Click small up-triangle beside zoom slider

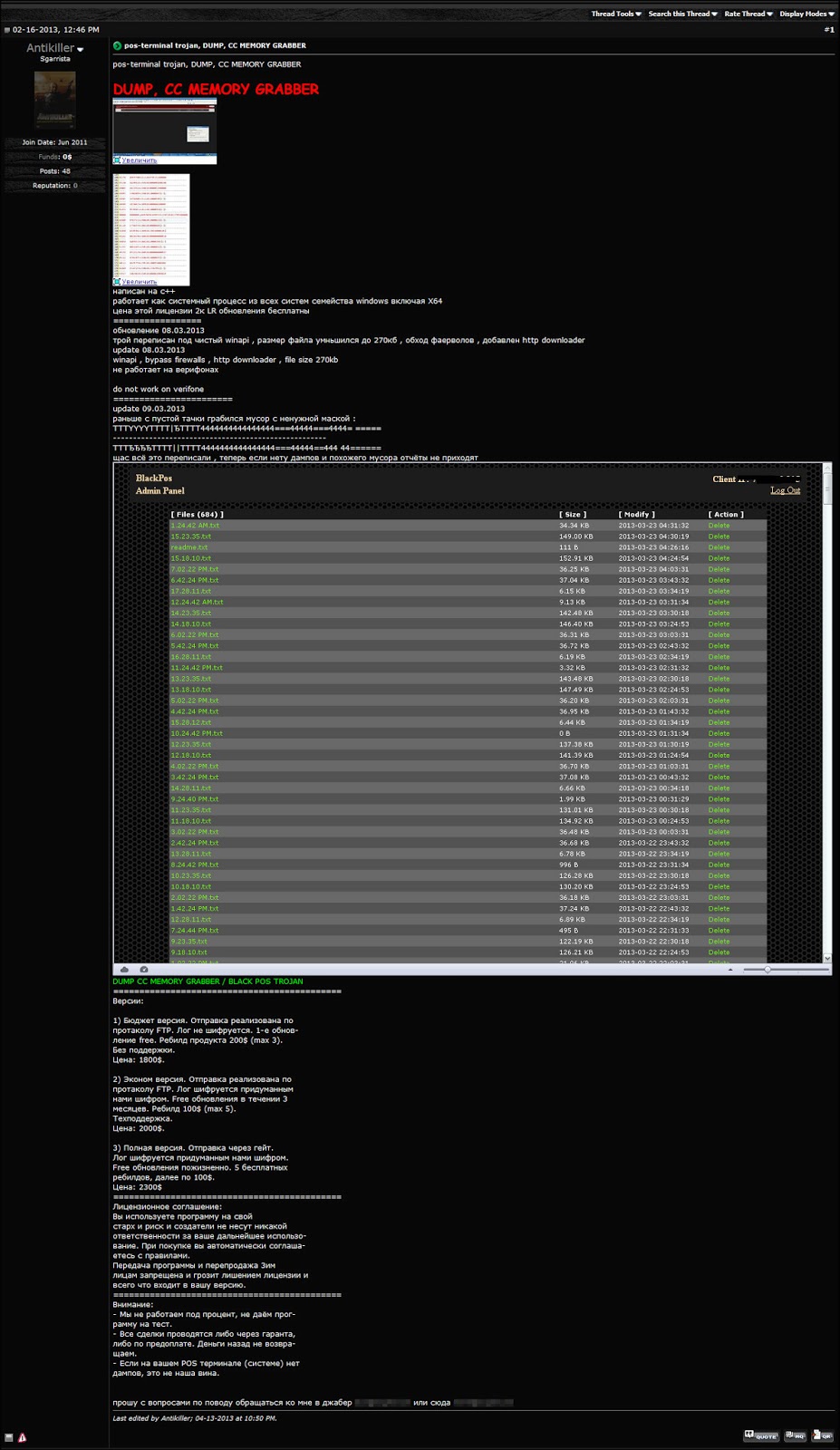click(x=730, y=970)
